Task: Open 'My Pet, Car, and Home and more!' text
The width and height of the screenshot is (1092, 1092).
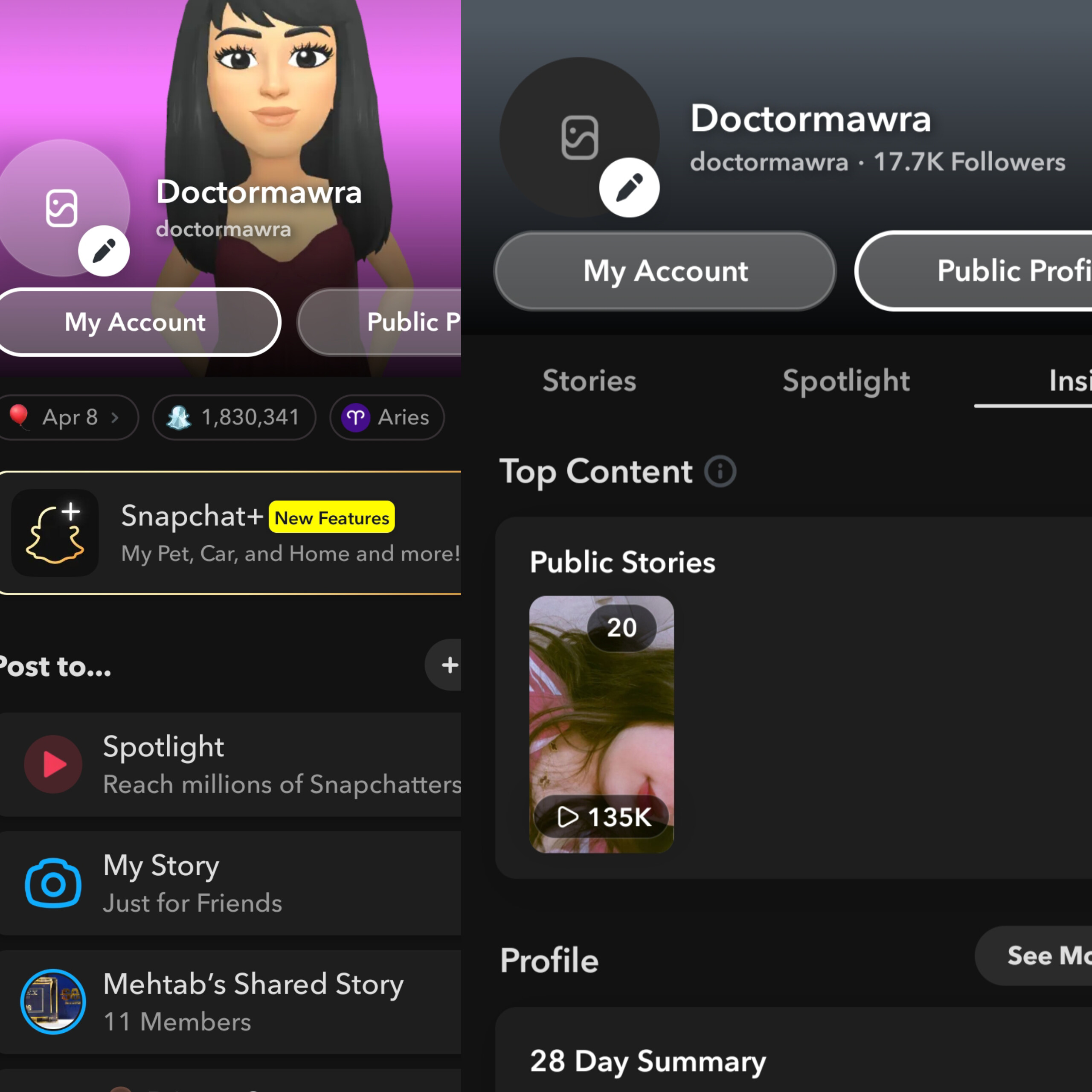Action: pyautogui.click(x=291, y=554)
